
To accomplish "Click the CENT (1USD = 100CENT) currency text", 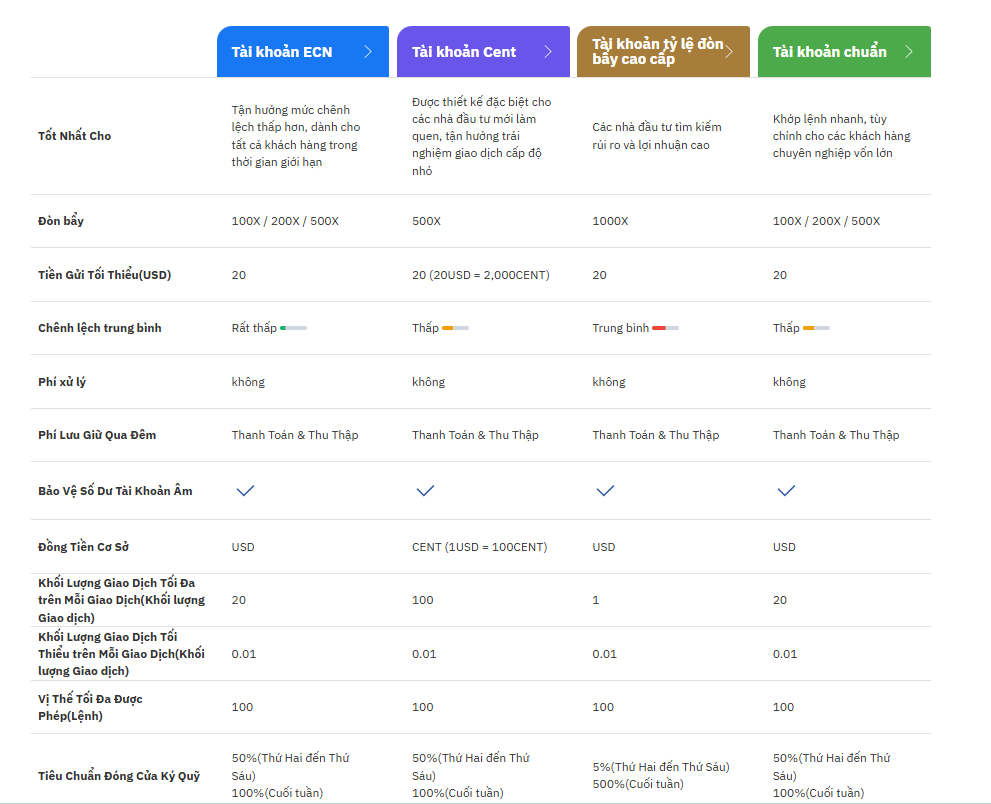I will pos(479,547).
